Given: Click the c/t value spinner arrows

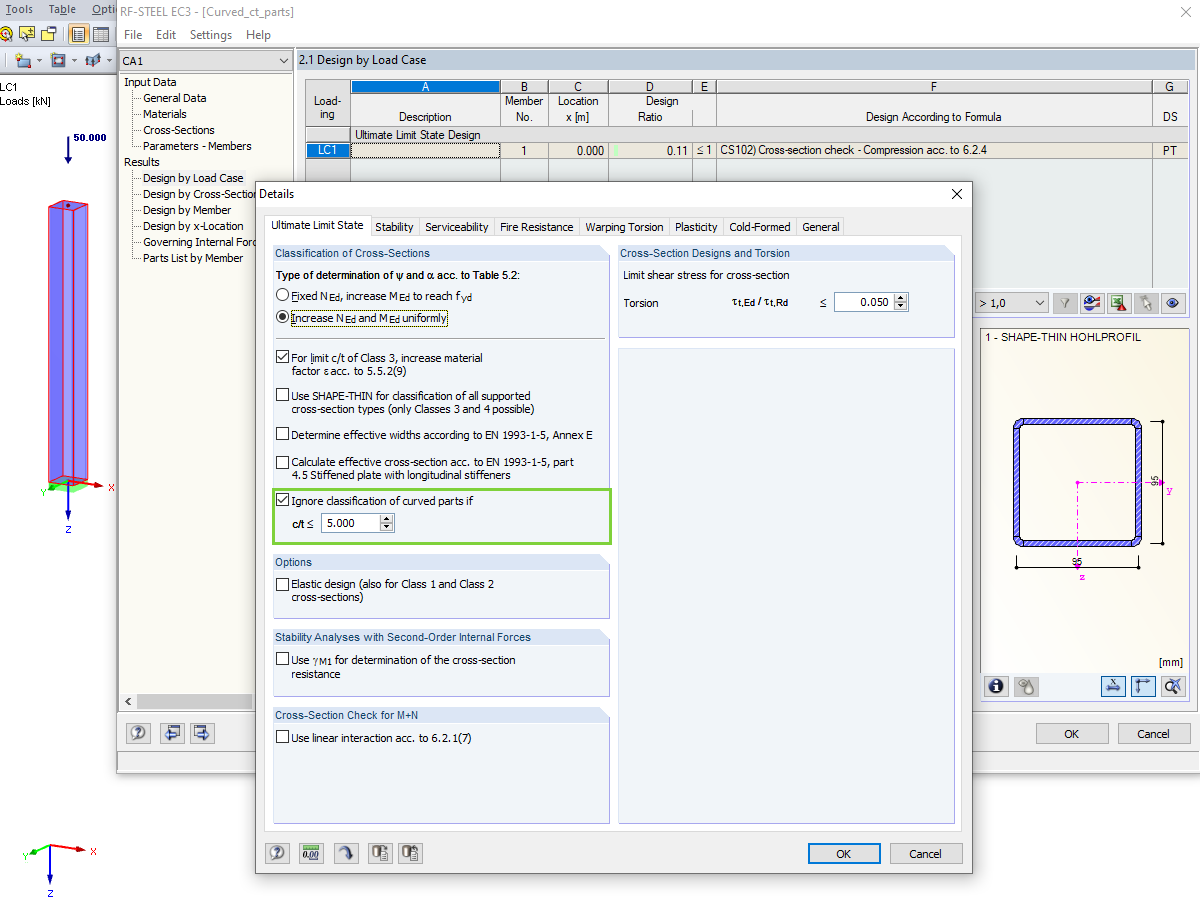Looking at the screenshot, I should pos(387,523).
